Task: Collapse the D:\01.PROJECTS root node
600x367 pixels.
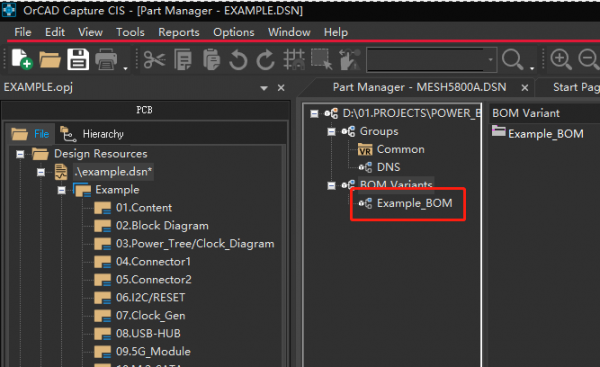Action: tap(314, 114)
